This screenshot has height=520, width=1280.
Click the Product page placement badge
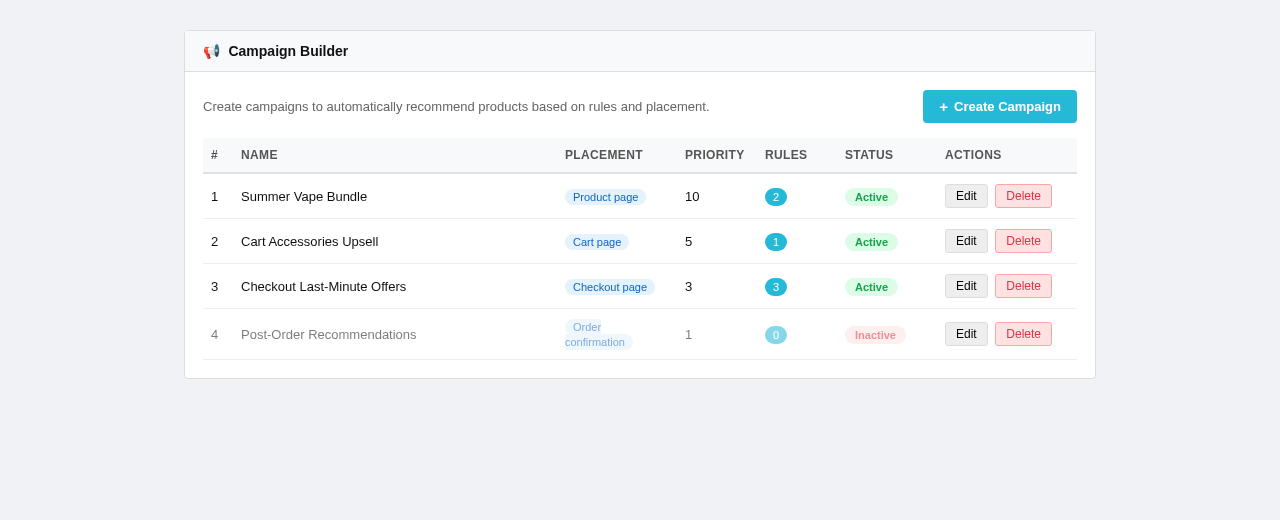point(605,197)
